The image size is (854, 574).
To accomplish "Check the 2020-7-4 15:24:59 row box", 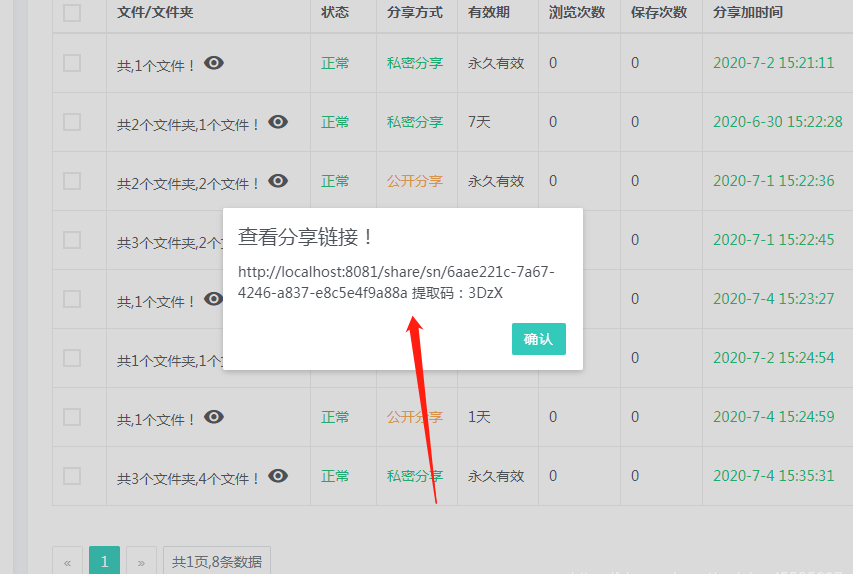I will tap(72, 417).
